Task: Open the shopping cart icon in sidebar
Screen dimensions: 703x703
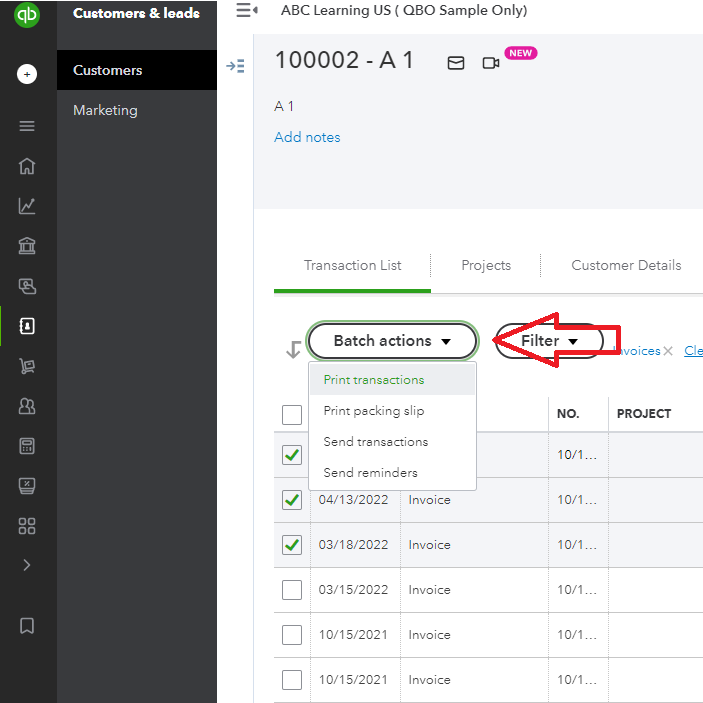Action: point(27,366)
